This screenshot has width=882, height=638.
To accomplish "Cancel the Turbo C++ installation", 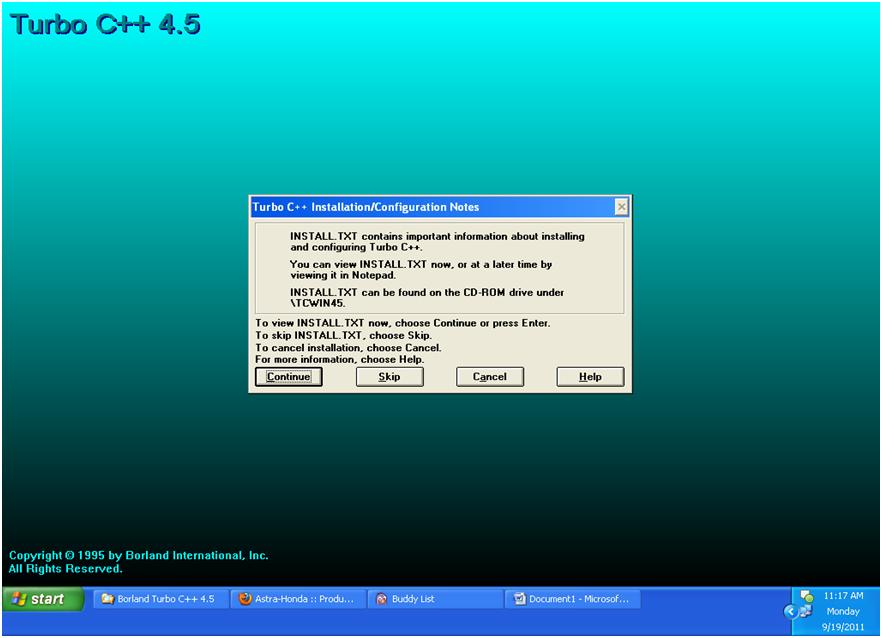I will coord(490,376).
